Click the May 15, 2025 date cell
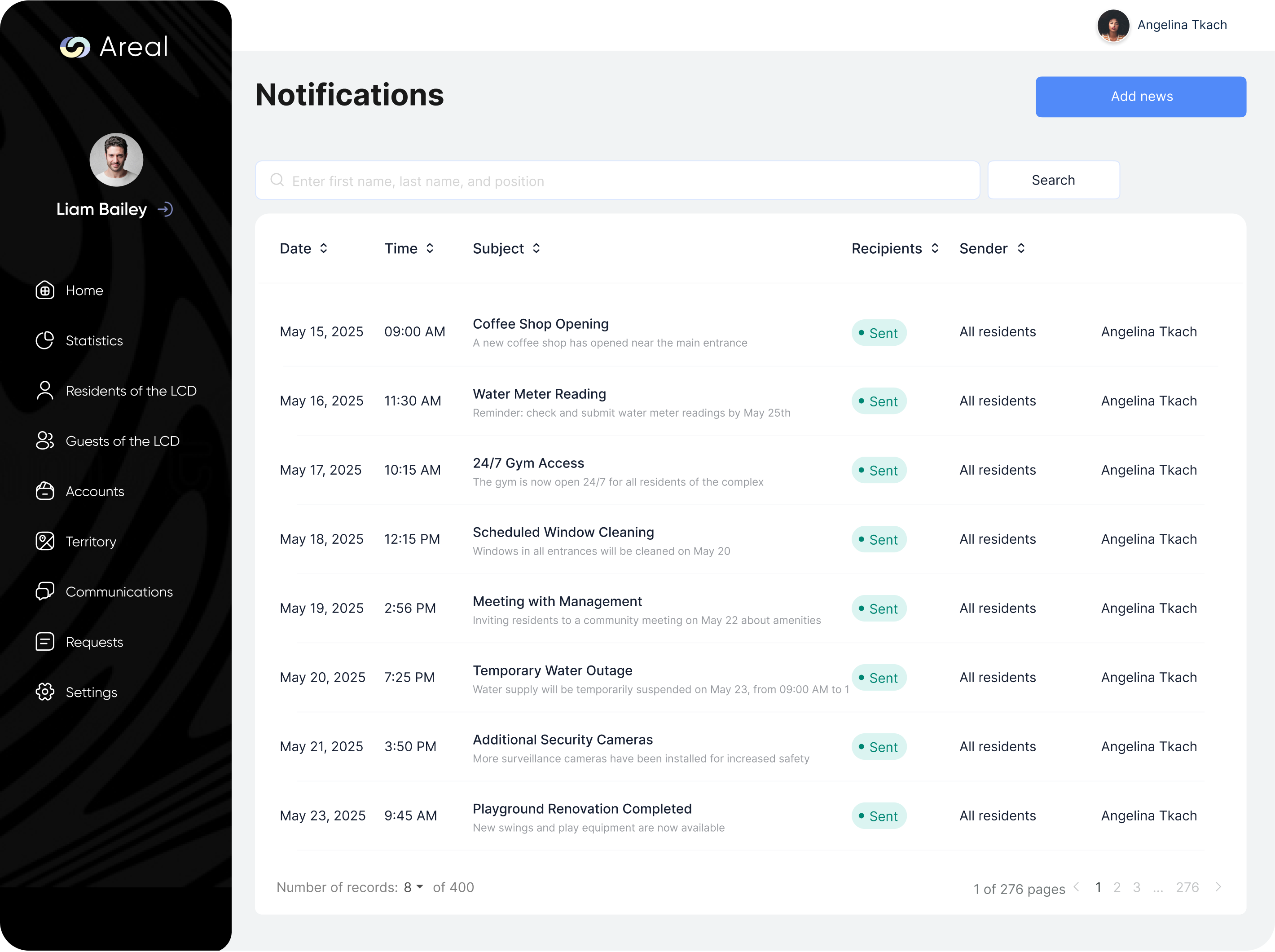Screen dimensions: 1275x952 click(321, 332)
